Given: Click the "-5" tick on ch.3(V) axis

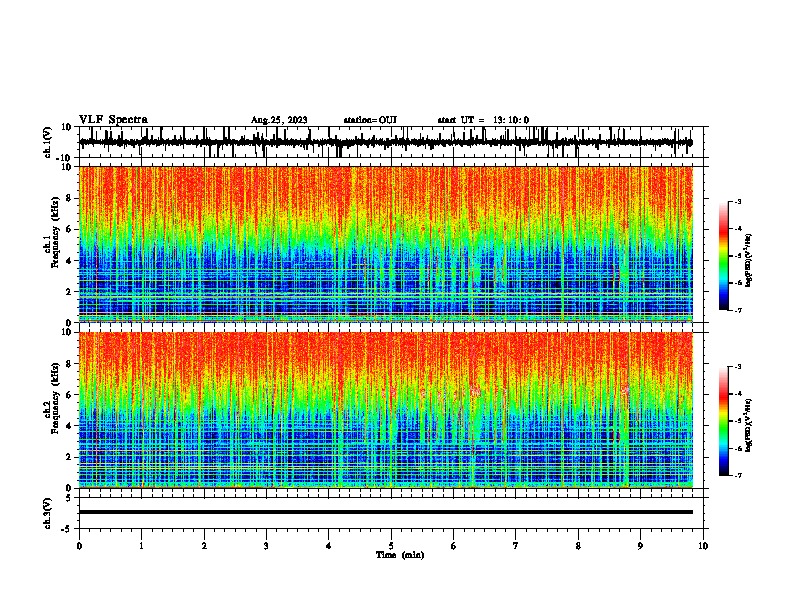Looking at the screenshot, I should 68,529.
